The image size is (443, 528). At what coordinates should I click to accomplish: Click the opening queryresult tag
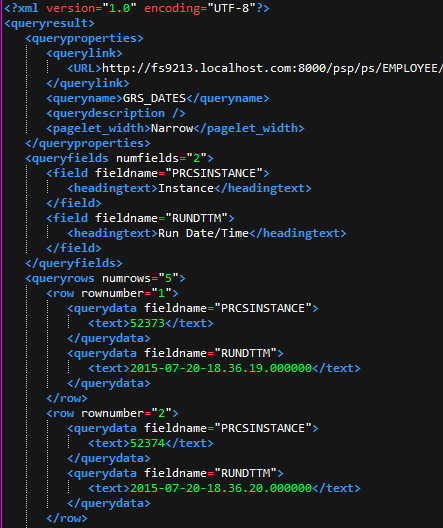pos(49,23)
